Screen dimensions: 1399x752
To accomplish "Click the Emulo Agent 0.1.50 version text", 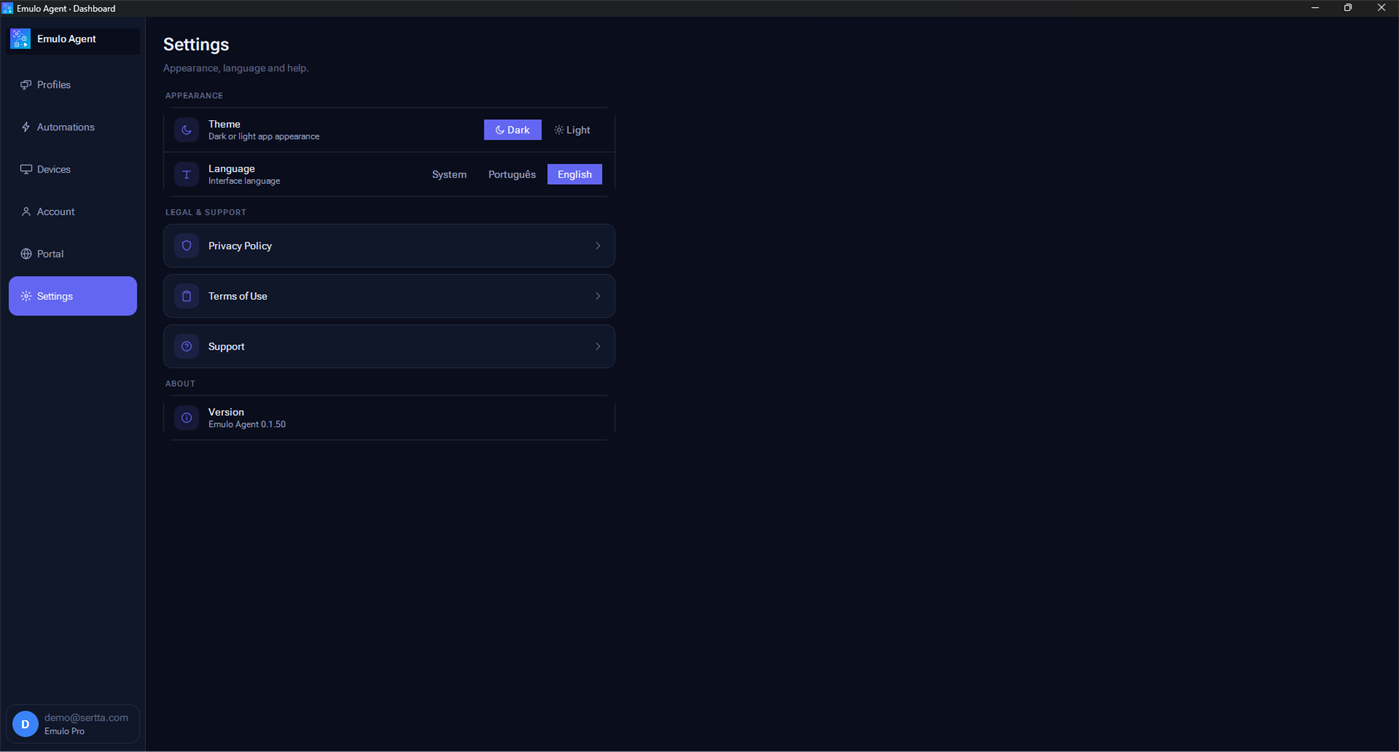I will tap(247, 424).
